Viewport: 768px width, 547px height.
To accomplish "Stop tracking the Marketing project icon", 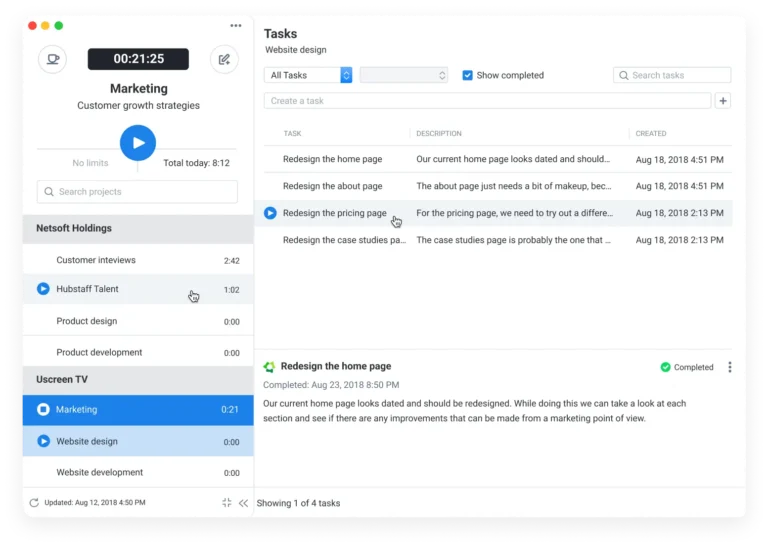I will (x=43, y=409).
